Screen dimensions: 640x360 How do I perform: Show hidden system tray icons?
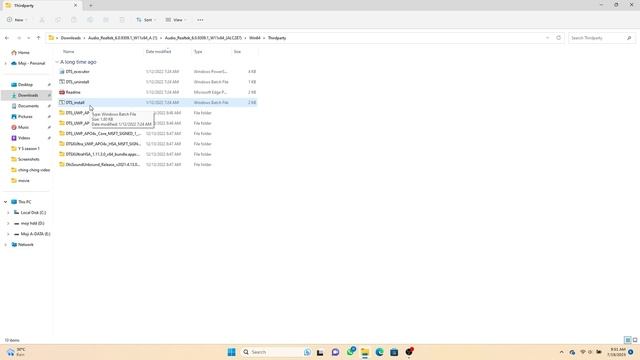tap(561, 352)
